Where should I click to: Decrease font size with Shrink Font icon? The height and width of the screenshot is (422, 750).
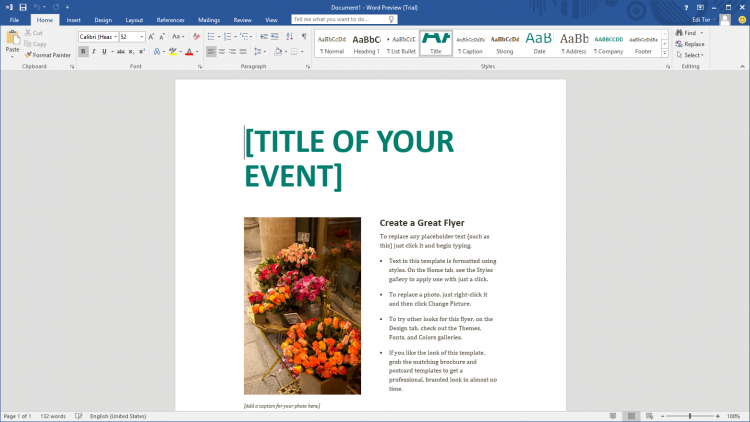pyautogui.click(x=162, y=37)
